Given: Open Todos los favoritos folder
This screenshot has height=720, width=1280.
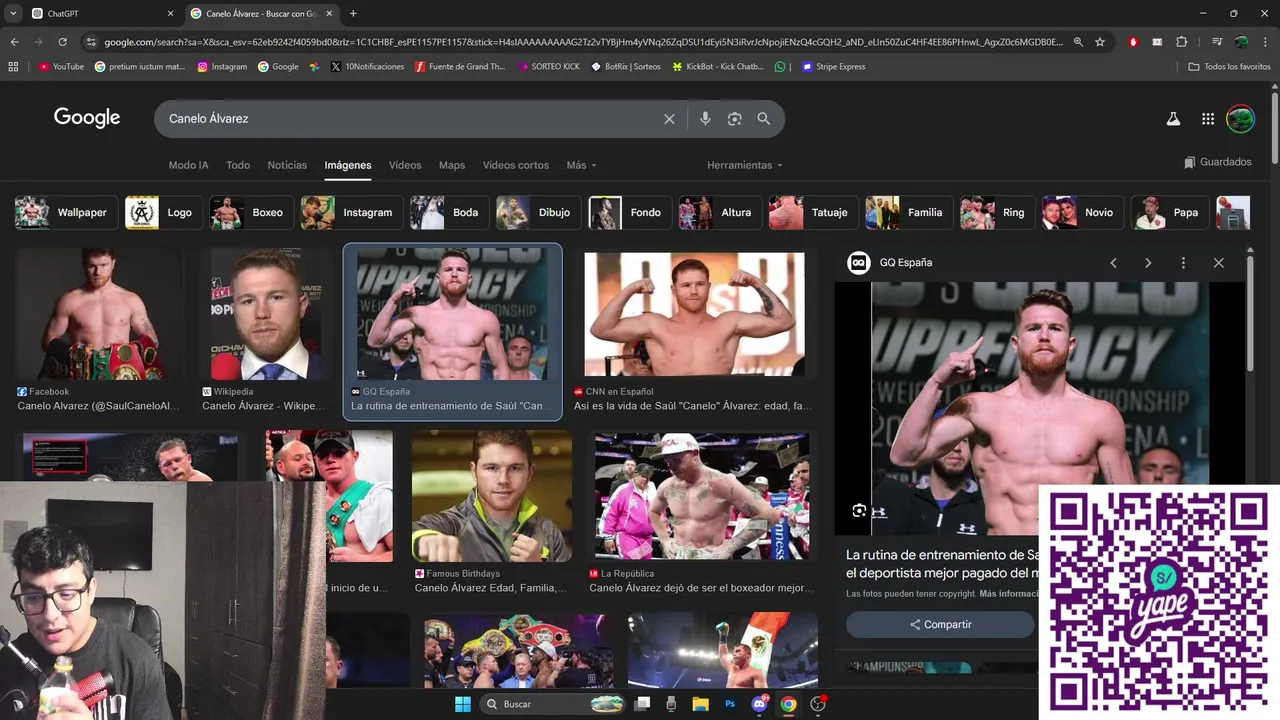Looking at the screenshot, I should click(1229, 67).
